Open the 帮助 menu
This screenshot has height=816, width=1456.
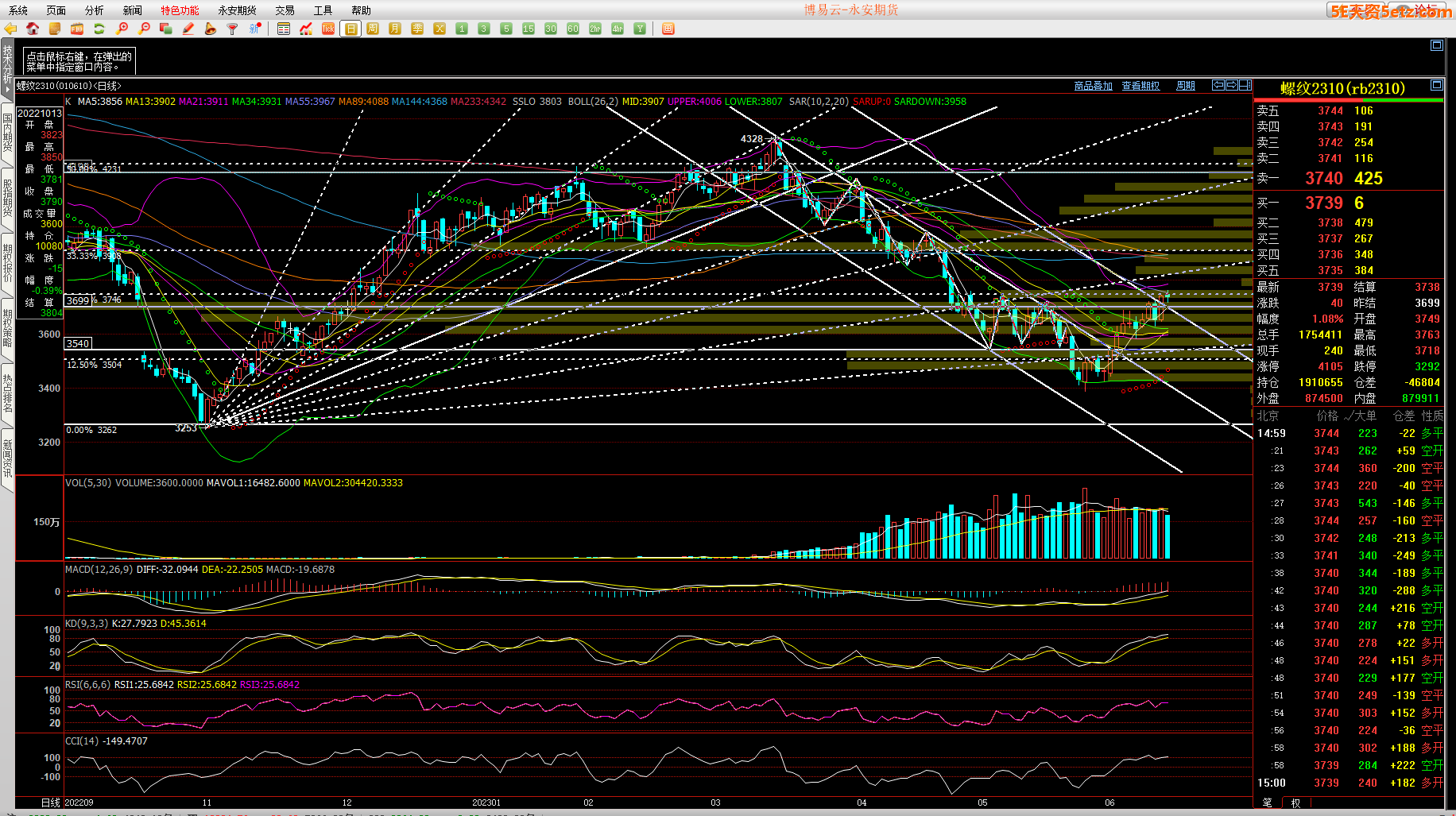pyautogui.click(x=362, y=10)
